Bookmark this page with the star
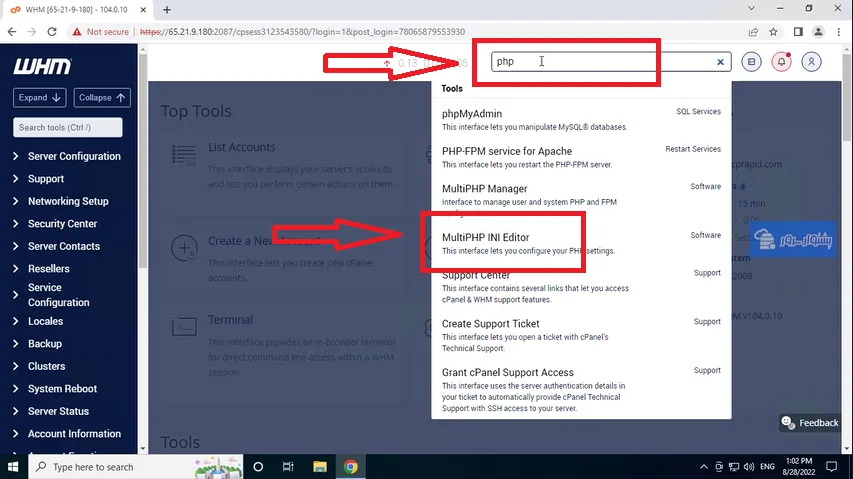 point(773,32)
